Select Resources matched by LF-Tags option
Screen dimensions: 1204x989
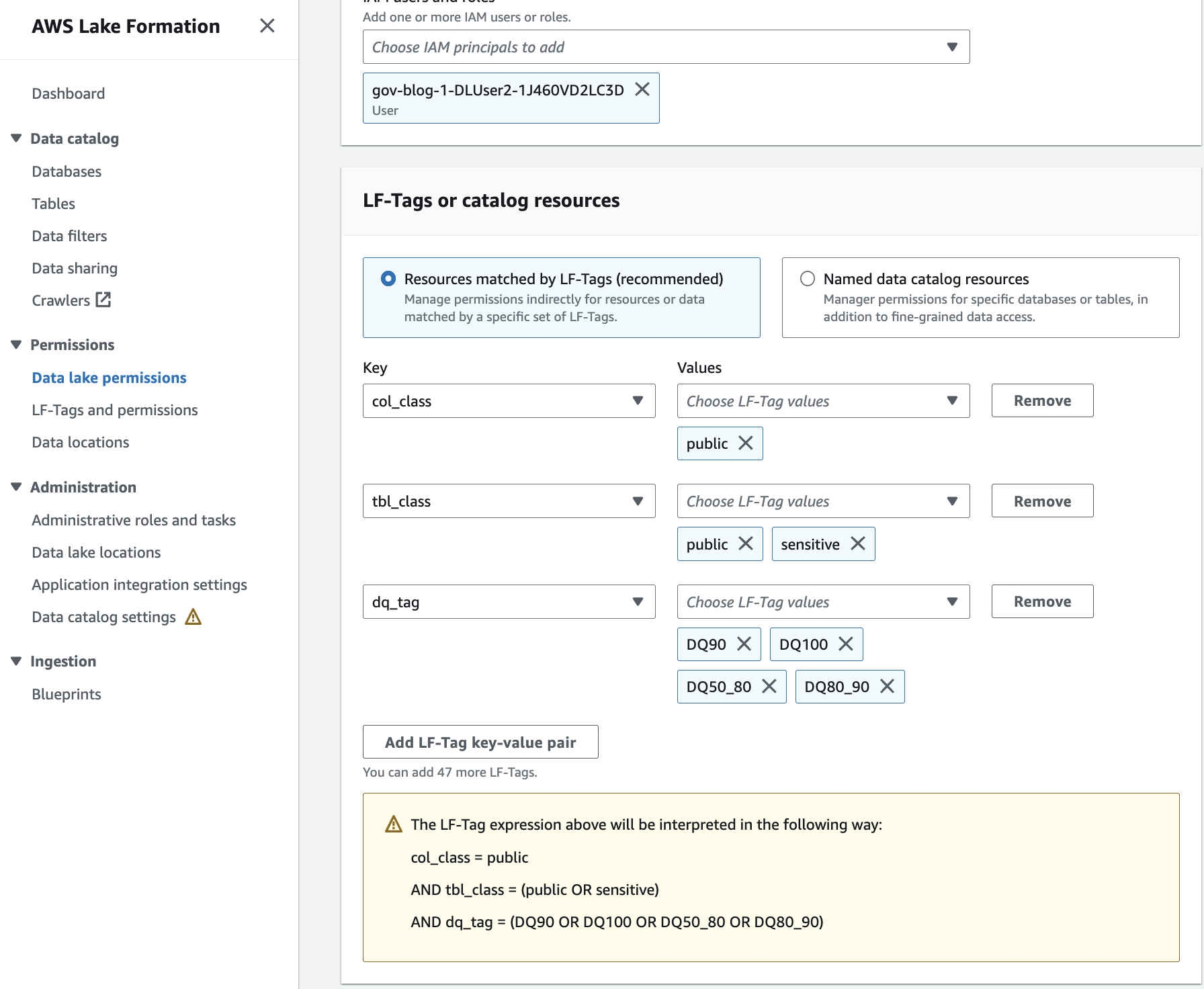388,279
